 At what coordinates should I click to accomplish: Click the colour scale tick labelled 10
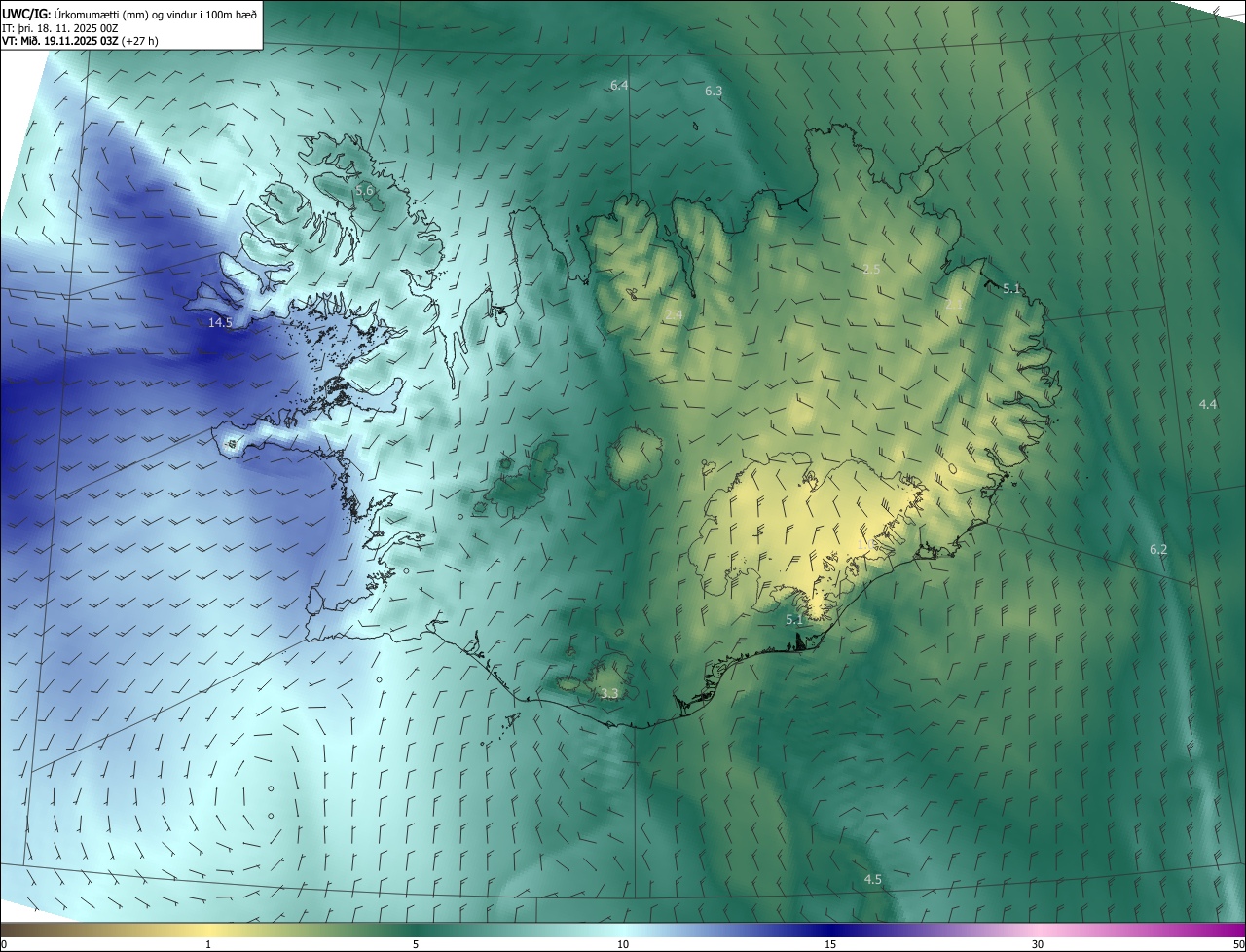coord(623,944)
